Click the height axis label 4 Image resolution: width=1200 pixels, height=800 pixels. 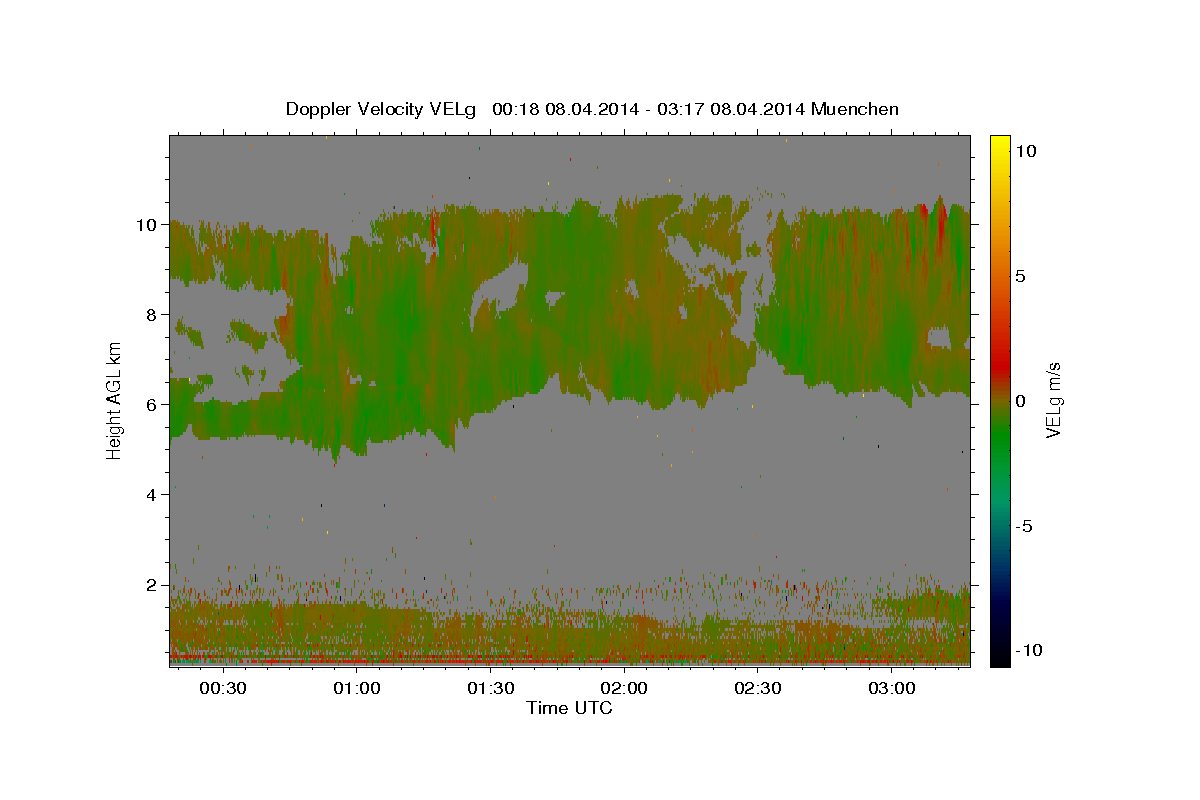click(152, 495)
